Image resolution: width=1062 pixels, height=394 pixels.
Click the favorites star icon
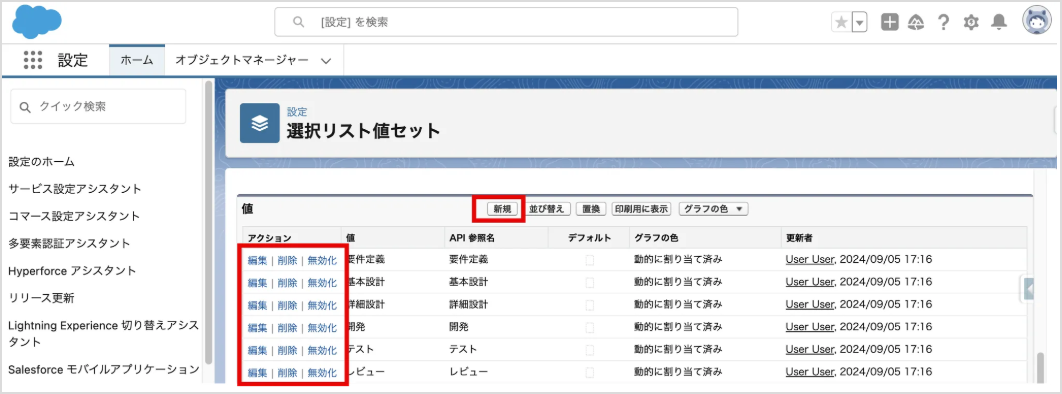coord(841,22)
